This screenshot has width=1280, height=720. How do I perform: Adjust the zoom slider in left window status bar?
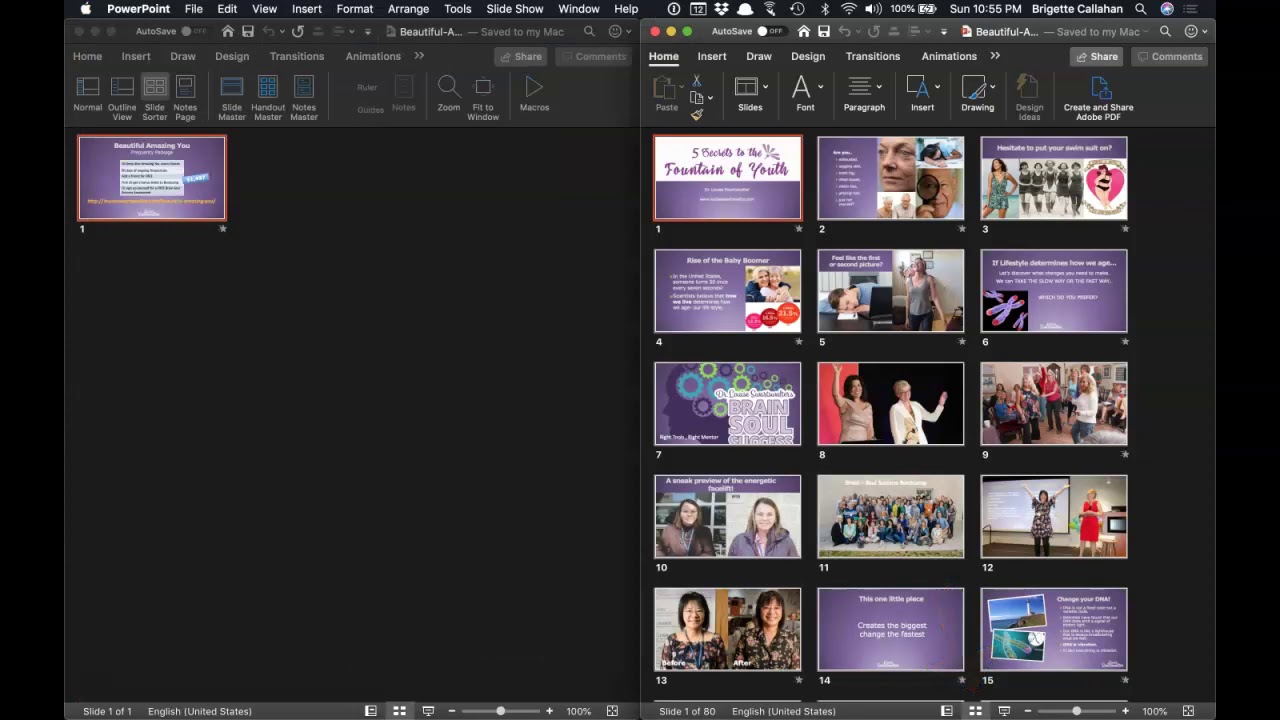tap(500, 711)
